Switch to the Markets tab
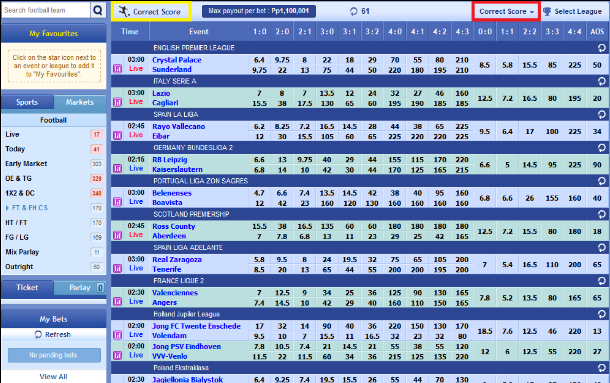Viewport: 610px width, 383px height. (x=80, y=102)
